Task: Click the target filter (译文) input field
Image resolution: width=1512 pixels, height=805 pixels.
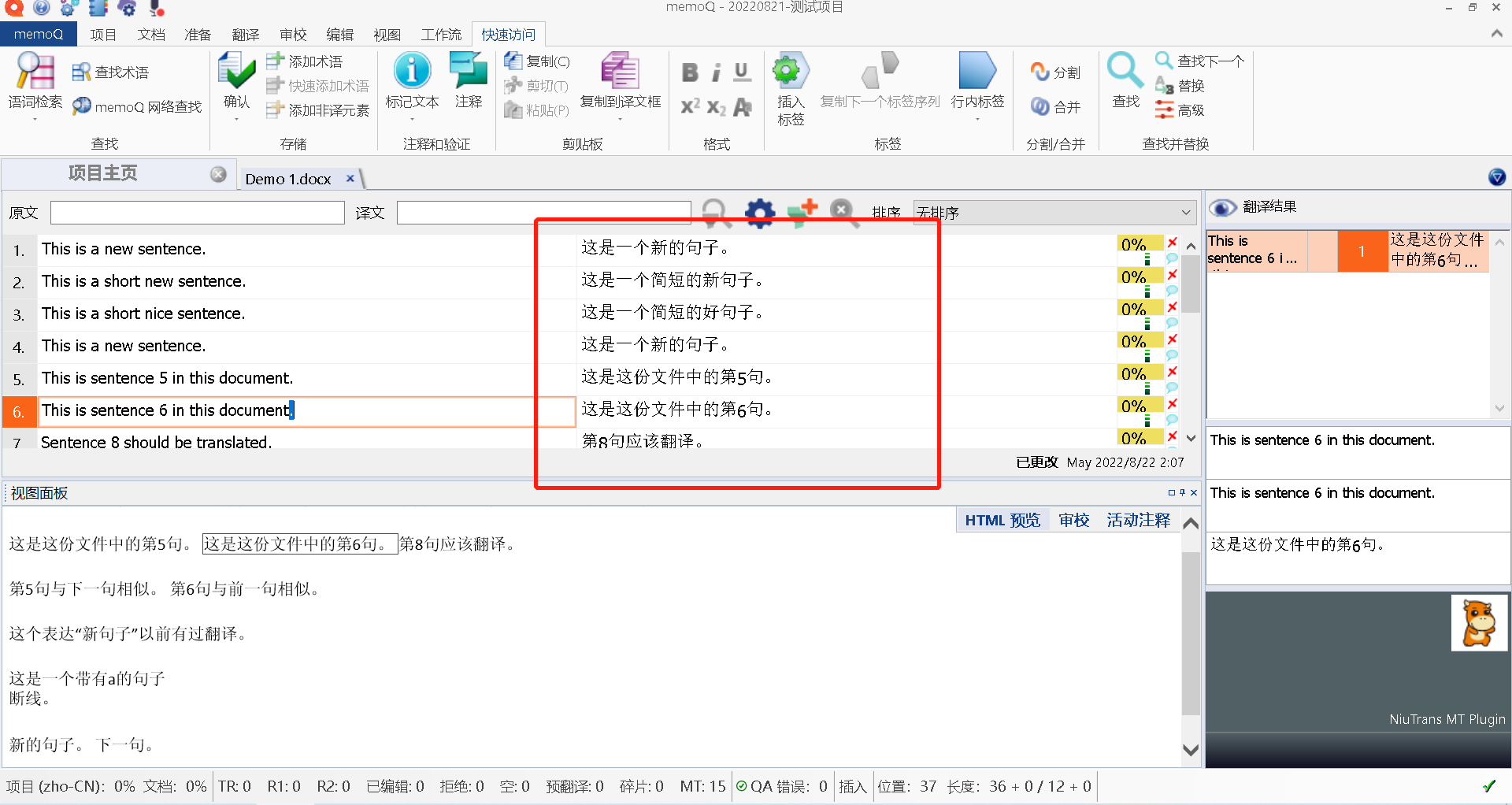Action: coord(543,213)
